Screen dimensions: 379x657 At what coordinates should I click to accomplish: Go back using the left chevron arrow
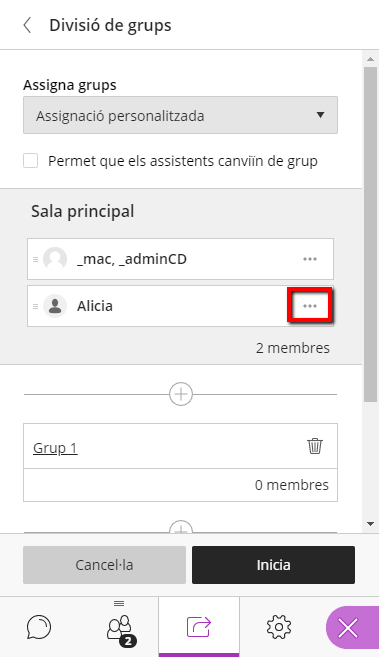[x=27, y=25]
